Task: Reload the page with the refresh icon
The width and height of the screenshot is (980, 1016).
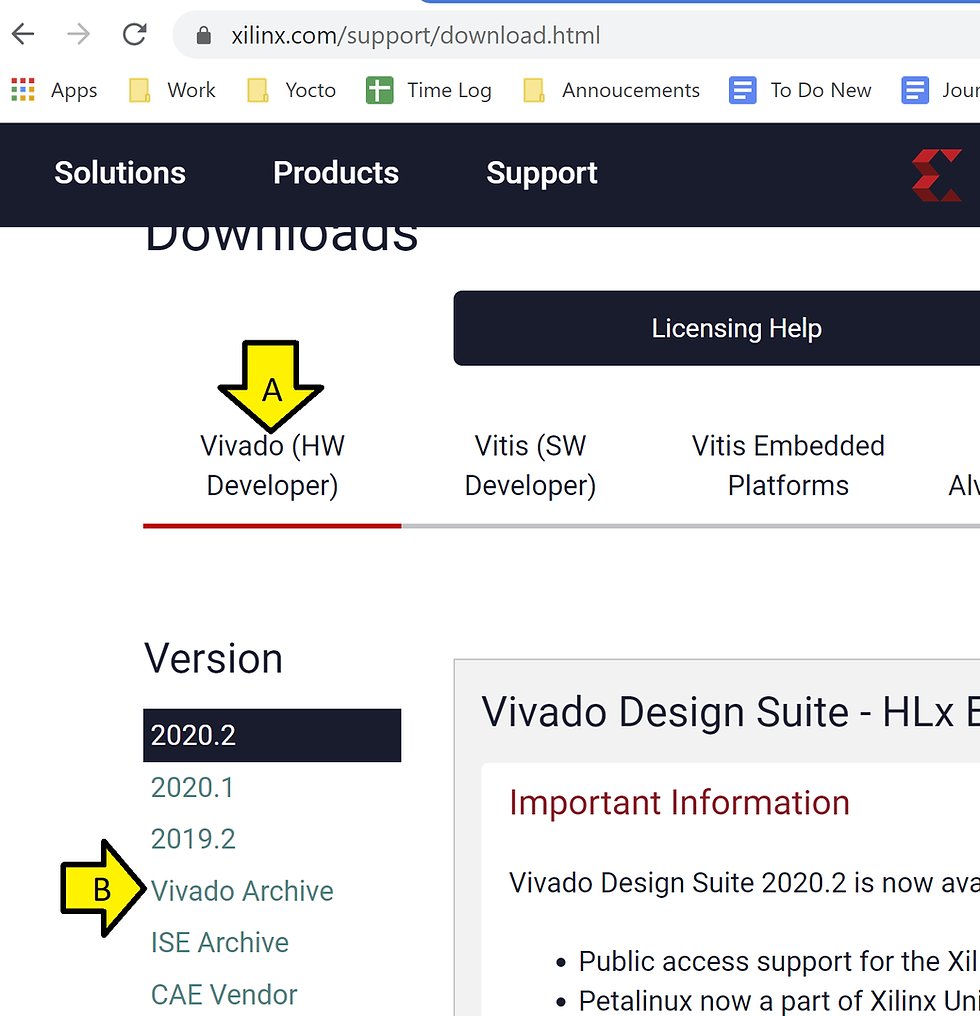Action: [x=134, y=34]
